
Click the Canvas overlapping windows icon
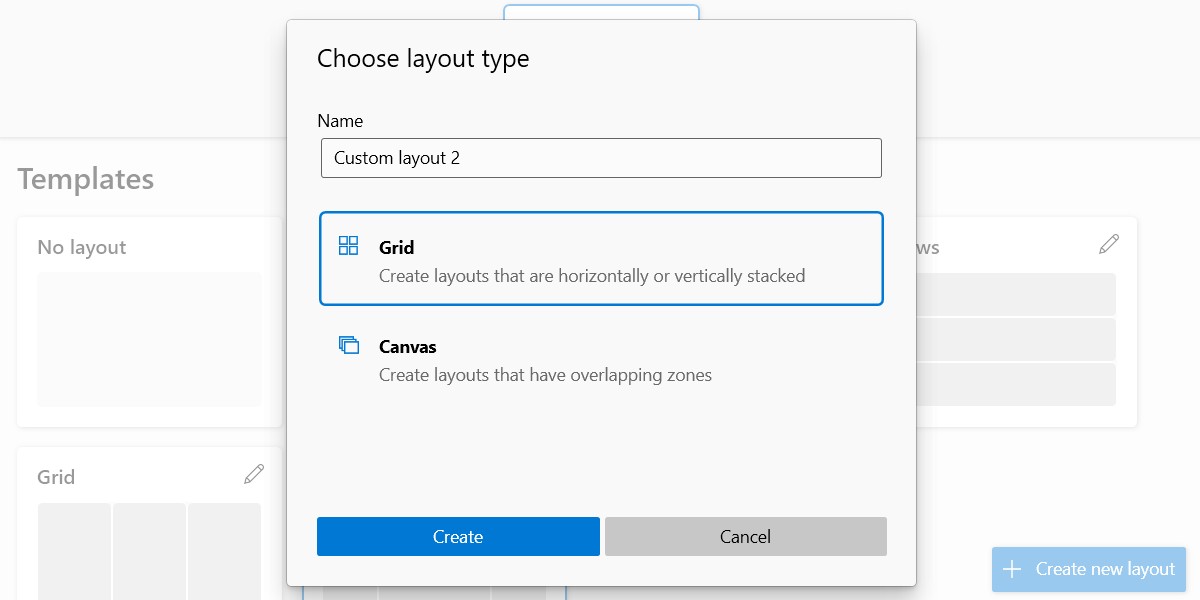click(348, 345)
